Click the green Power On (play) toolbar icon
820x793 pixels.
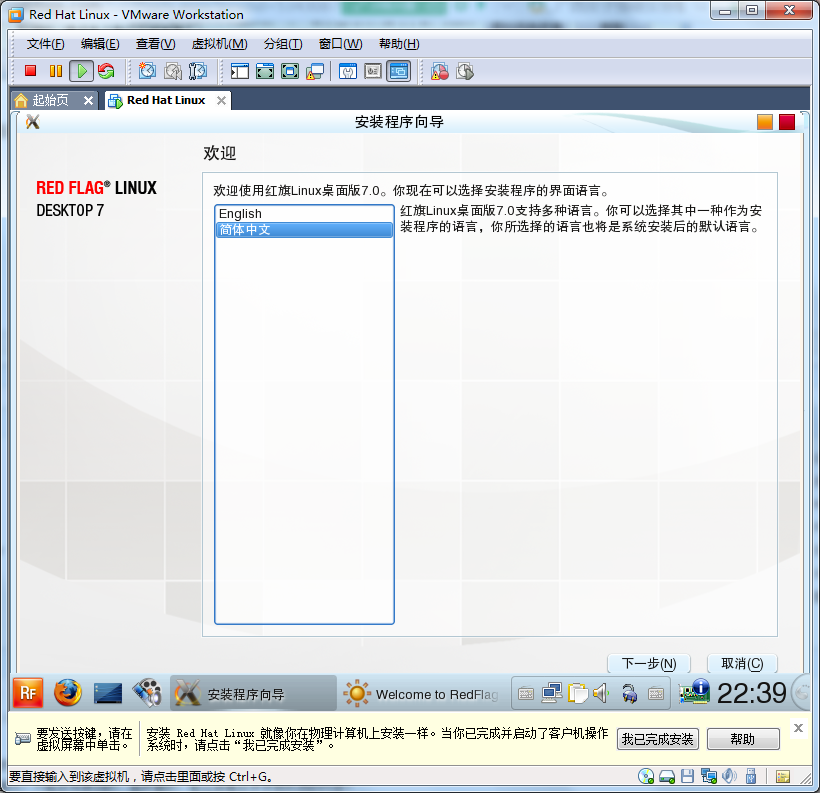pyautogui.click(x=82, y=71)
